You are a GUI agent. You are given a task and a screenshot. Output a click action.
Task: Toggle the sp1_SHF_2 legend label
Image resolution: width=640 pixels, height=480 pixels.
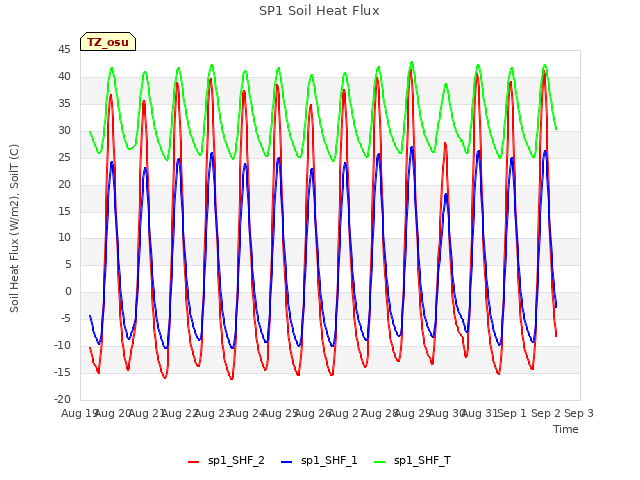click(x=236, y=461)
